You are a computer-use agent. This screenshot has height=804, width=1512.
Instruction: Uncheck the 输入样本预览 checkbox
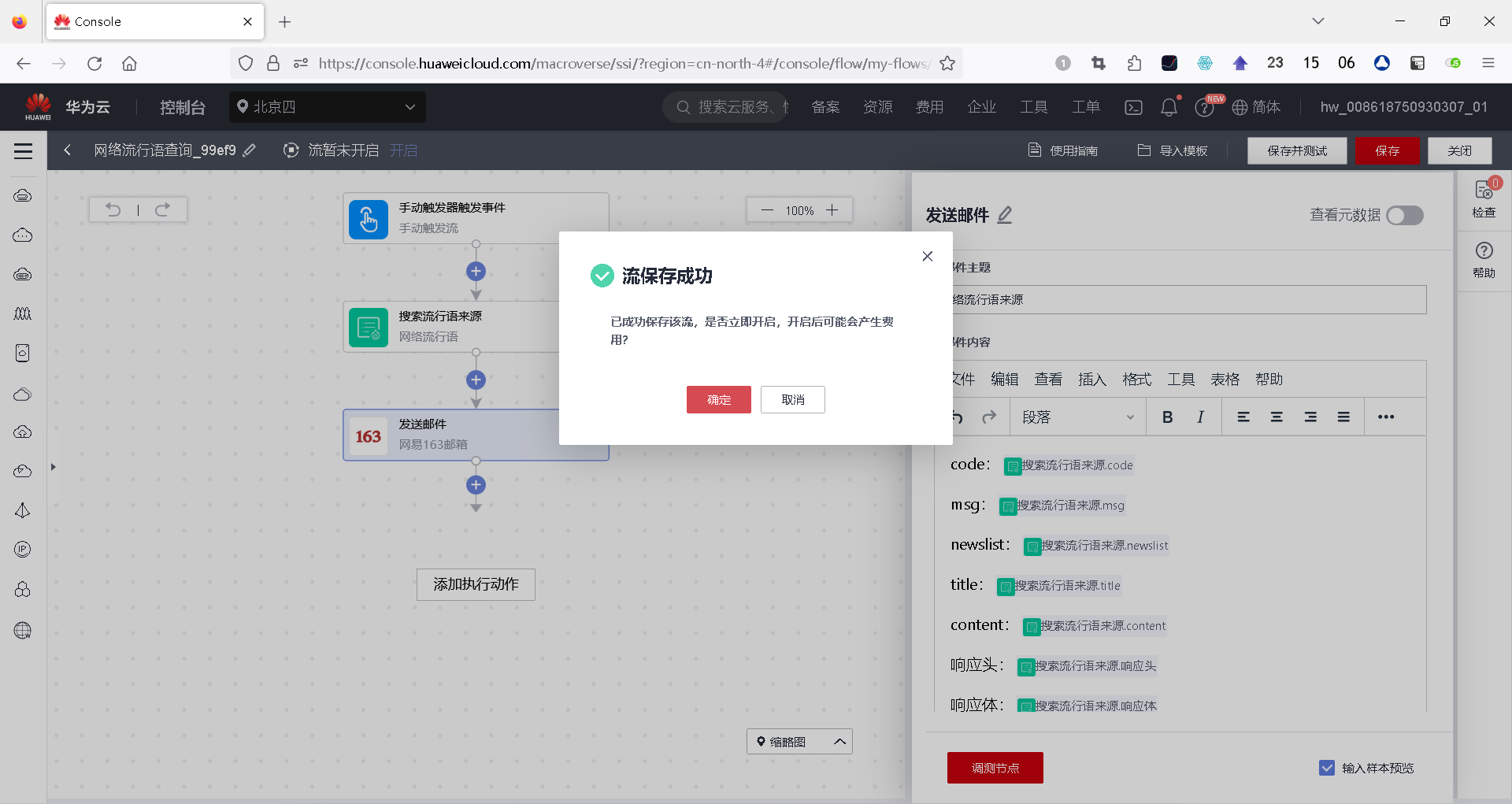click(x=1328, y=767)
